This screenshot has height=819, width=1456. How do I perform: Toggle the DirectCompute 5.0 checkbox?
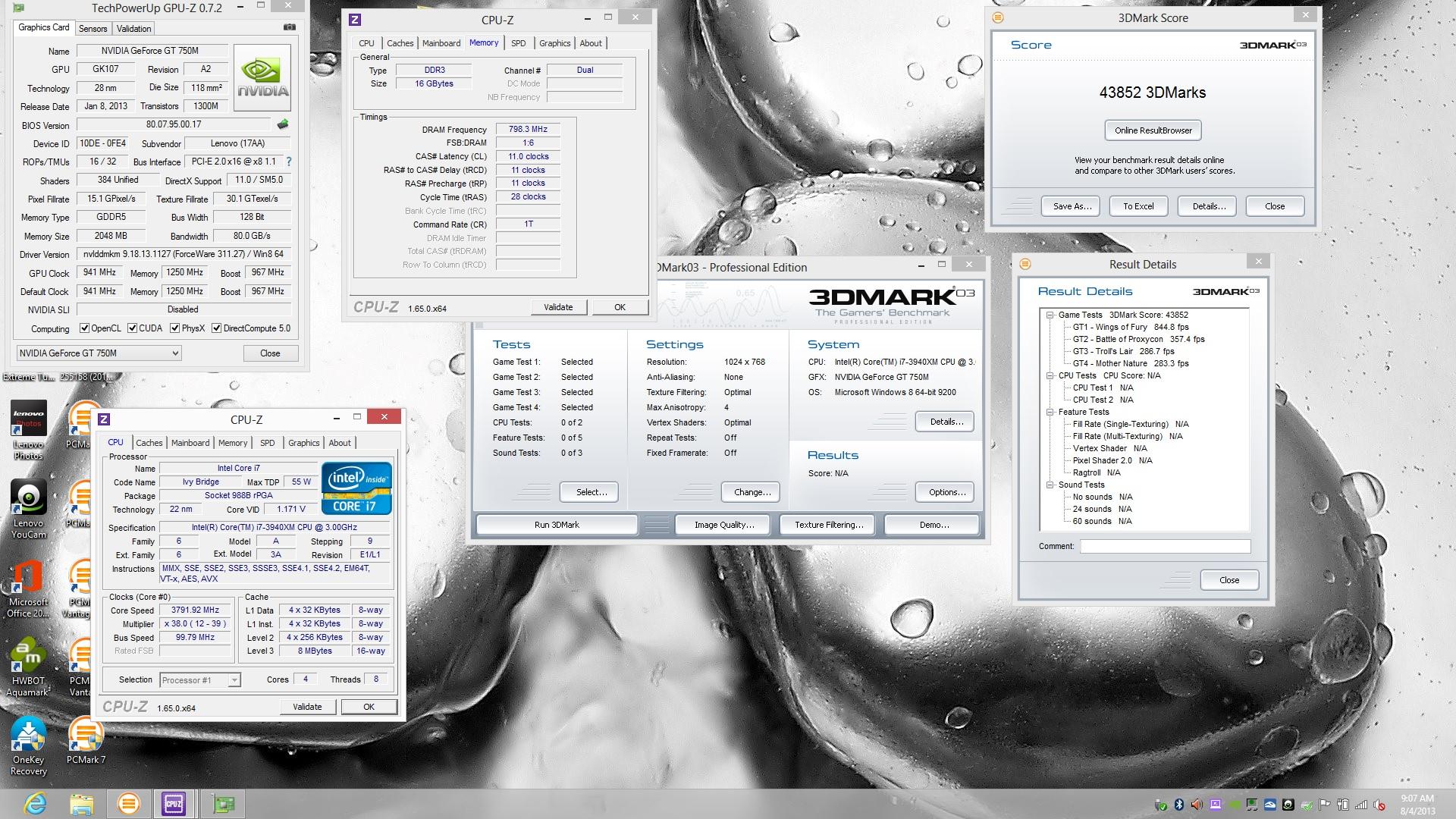pos(217,328)
